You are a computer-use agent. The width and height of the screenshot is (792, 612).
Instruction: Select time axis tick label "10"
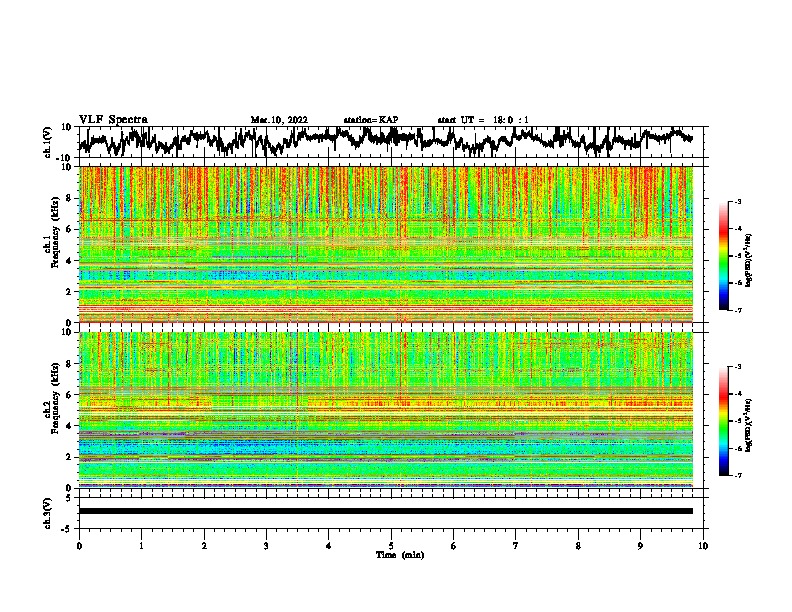703,546
